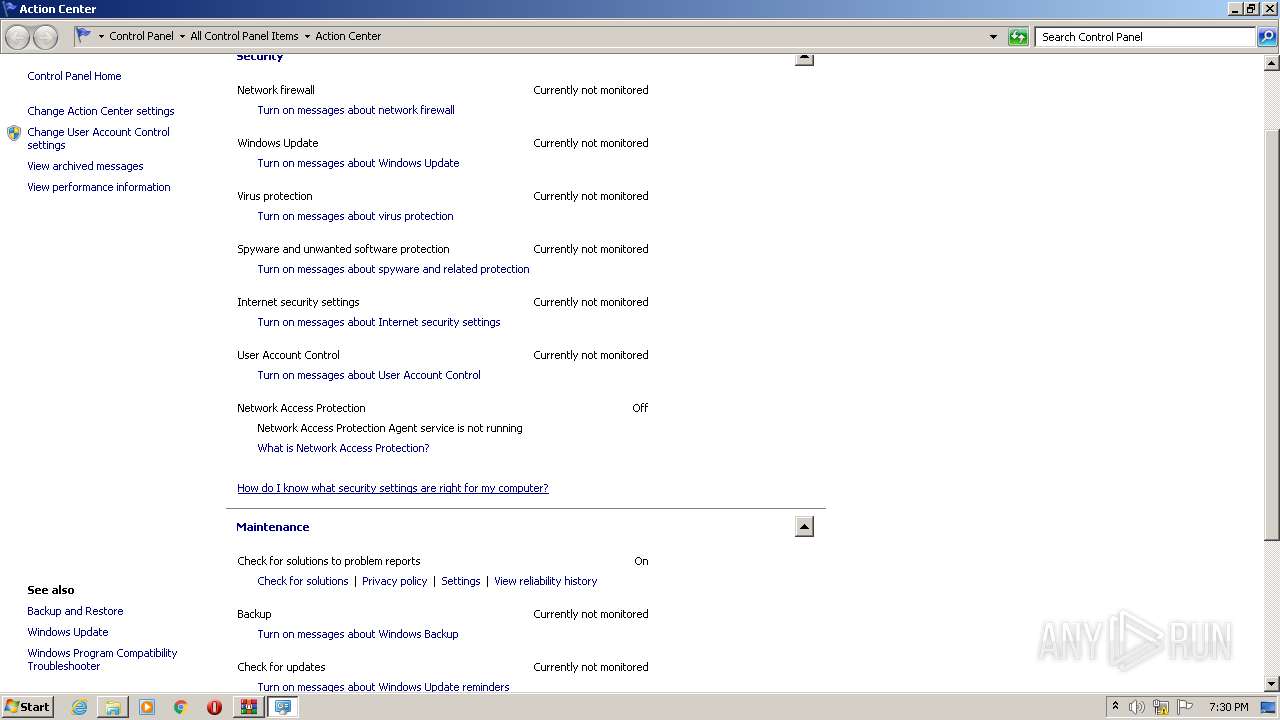The image size is (1280, 720).
Task: Expand the Control Panel breadcrumb dropdown
Action: tap(182, 37)
